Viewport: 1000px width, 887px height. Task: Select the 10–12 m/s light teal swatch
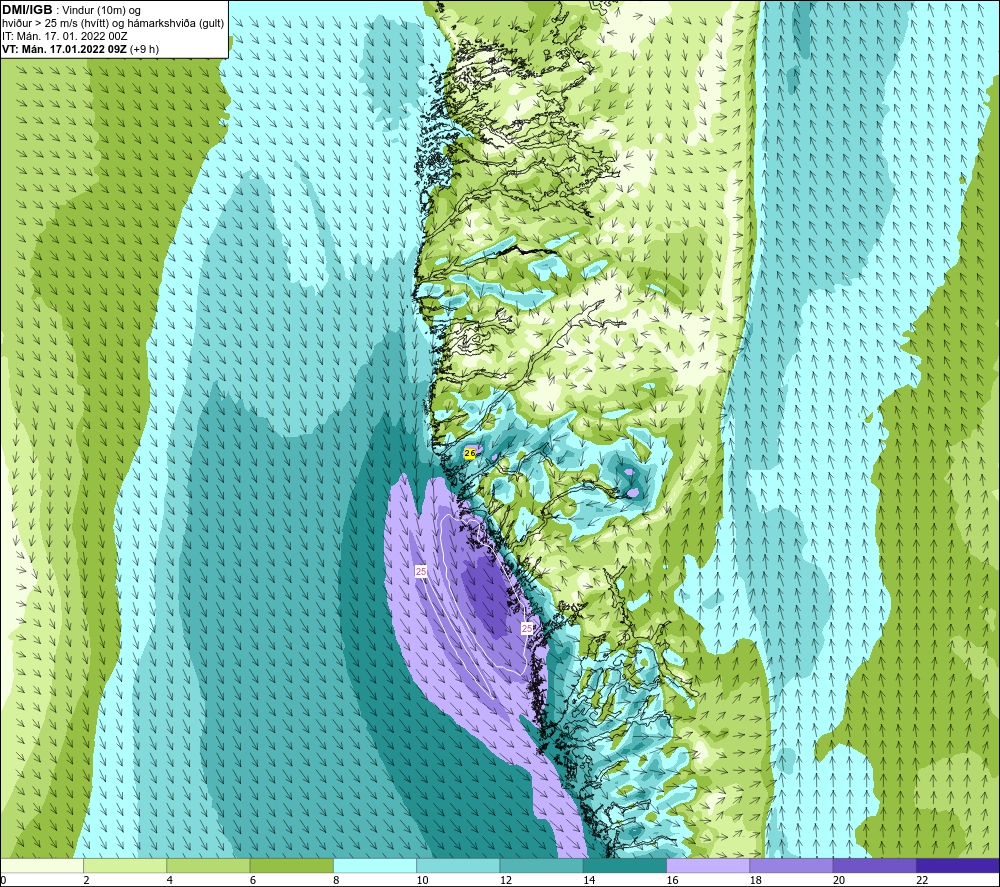(458, 866)
